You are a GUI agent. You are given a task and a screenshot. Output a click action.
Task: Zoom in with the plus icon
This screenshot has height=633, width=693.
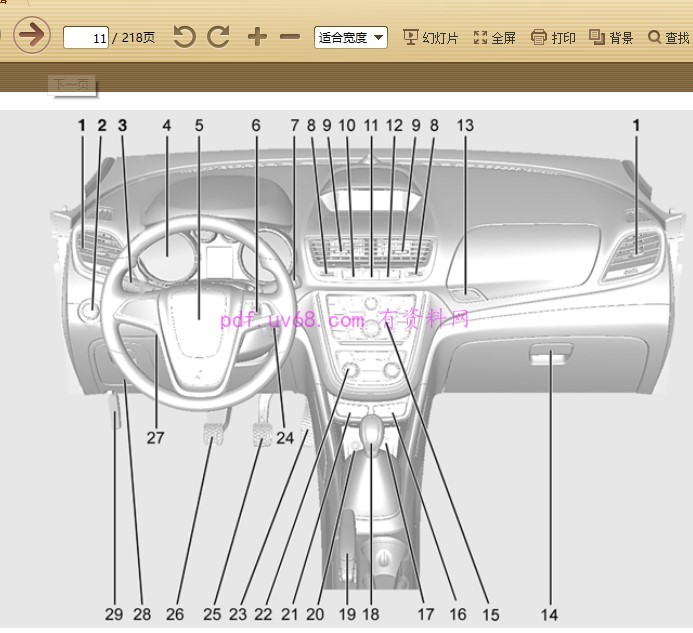(257, 37)
